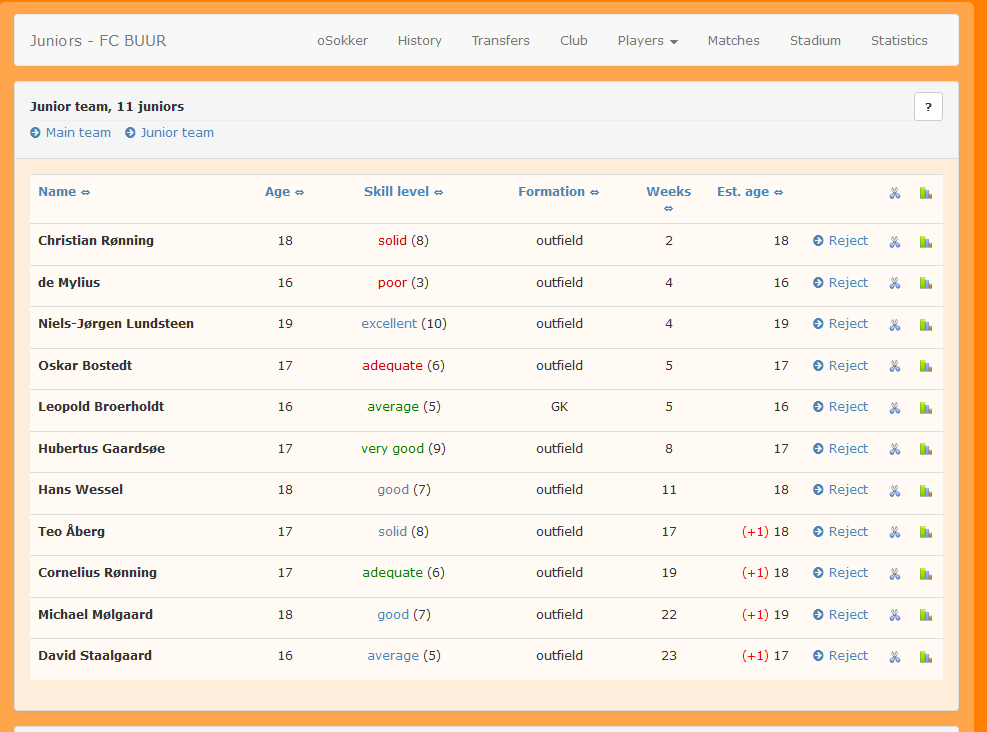
Task: Reject junior David Staalgaard
Action: [x=840, y=656]
